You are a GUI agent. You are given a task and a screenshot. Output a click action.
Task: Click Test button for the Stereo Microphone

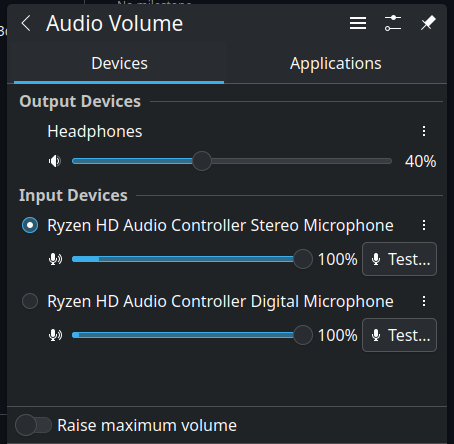pyautogui.click(x=399, y=259)
